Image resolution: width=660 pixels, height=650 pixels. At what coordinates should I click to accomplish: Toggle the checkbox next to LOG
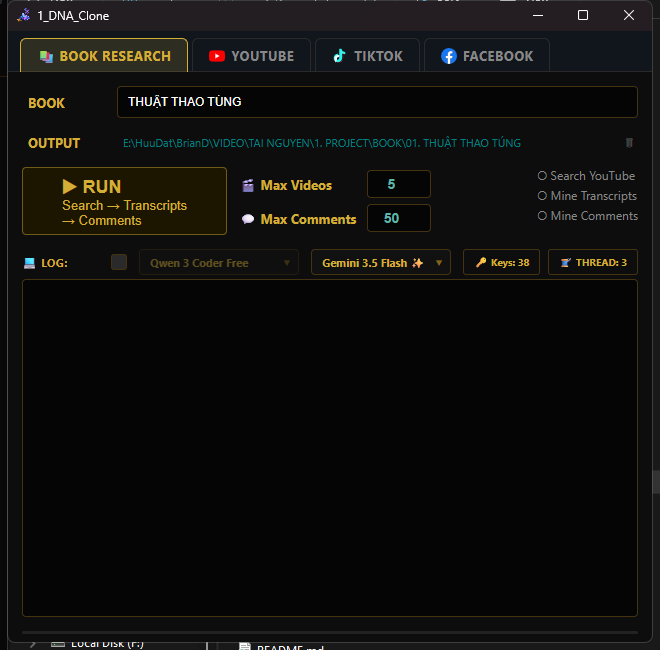tap(119, 262)
